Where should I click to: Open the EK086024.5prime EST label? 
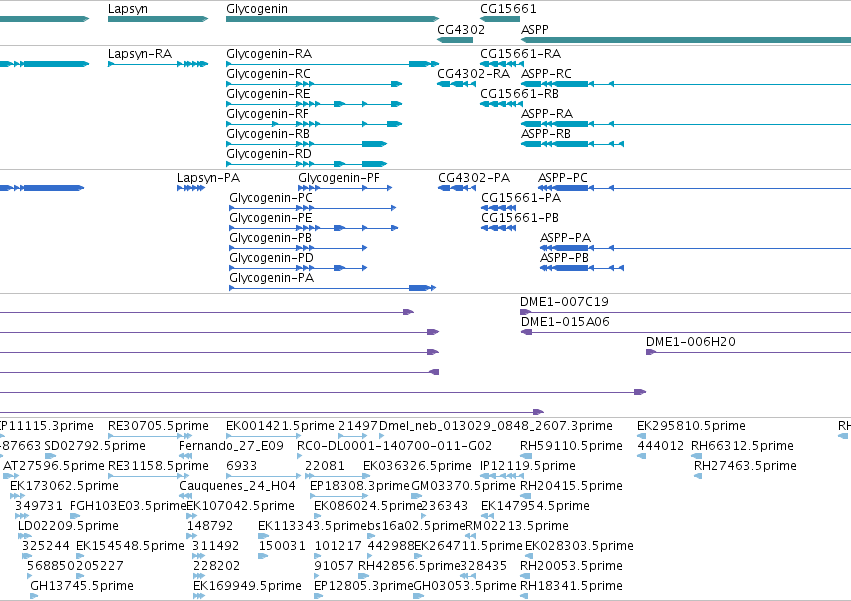click(367, 507)
